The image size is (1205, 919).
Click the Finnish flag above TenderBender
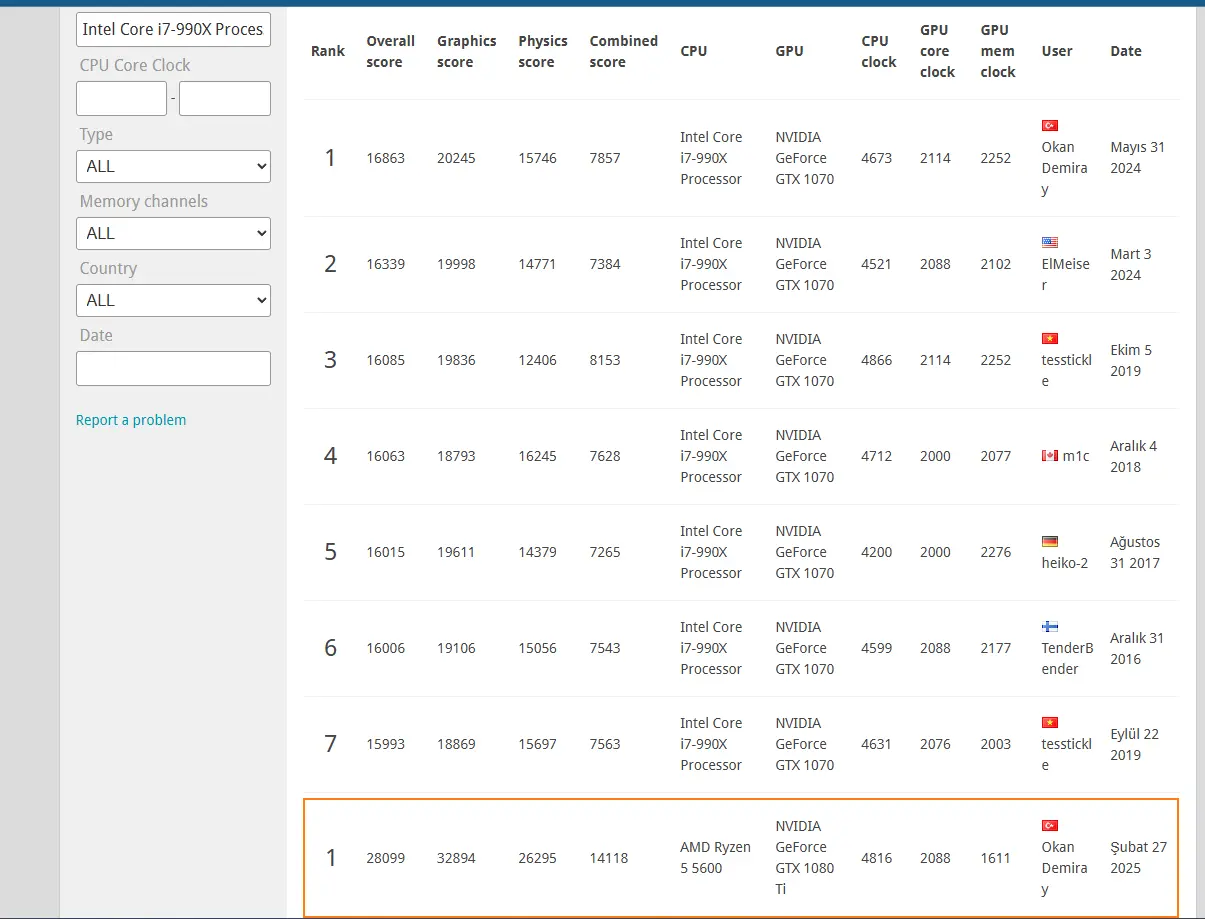point(1049,627)
